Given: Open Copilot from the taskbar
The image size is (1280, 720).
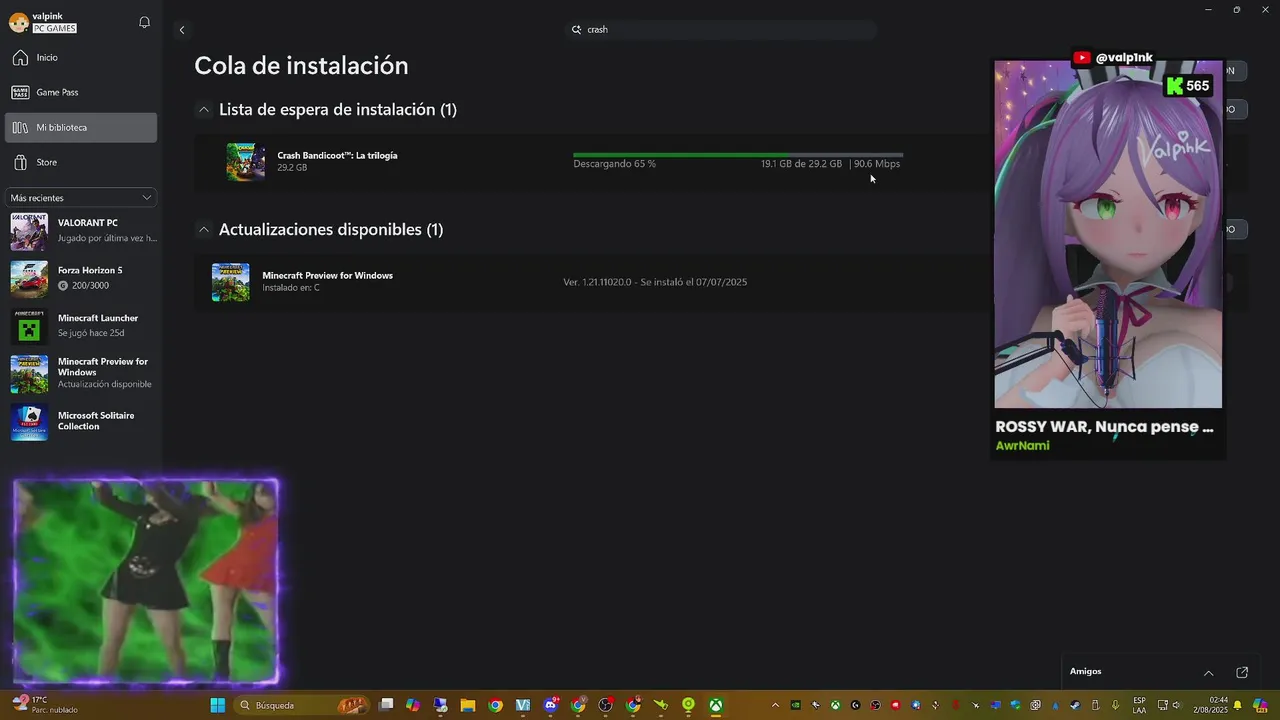Looking at the screenshot, I should tap(413, 705).
